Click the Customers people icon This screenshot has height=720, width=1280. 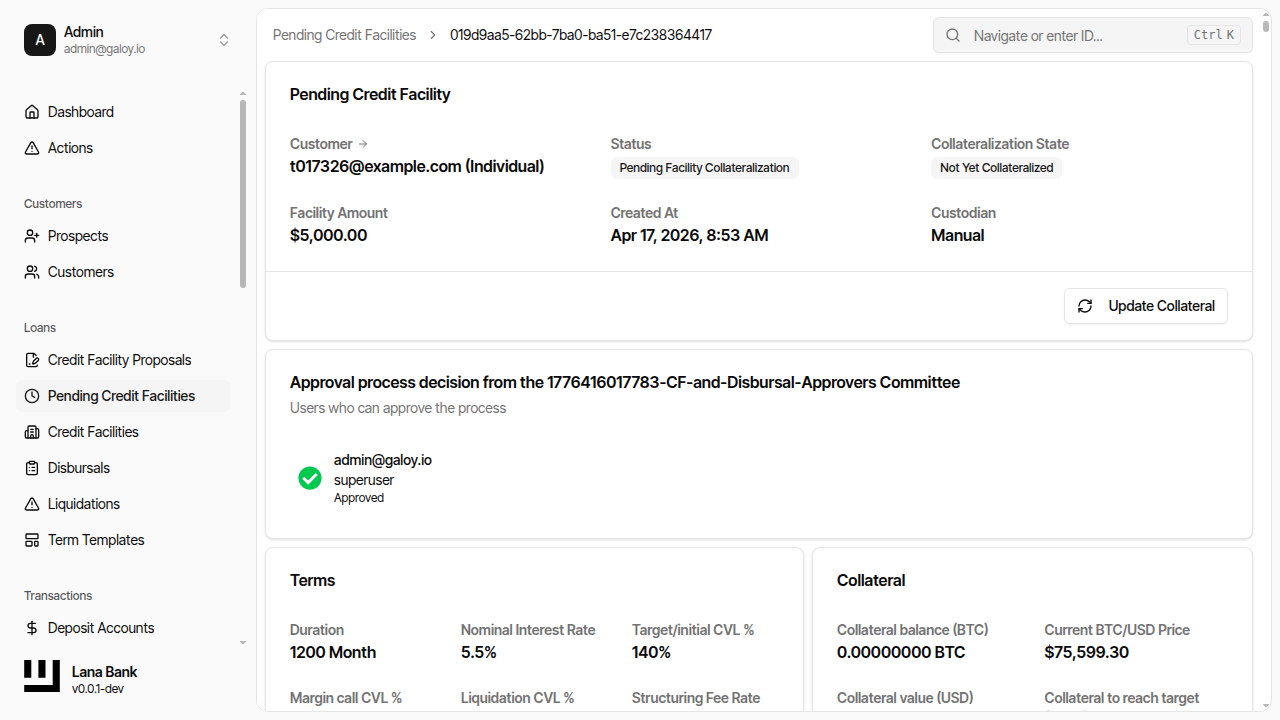pyautogui.click(x=32, y=272)
